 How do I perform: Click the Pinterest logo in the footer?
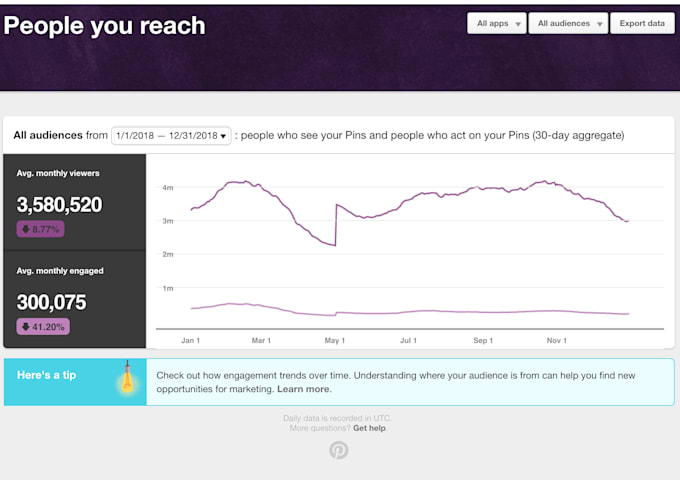click(x=338, y=450)
